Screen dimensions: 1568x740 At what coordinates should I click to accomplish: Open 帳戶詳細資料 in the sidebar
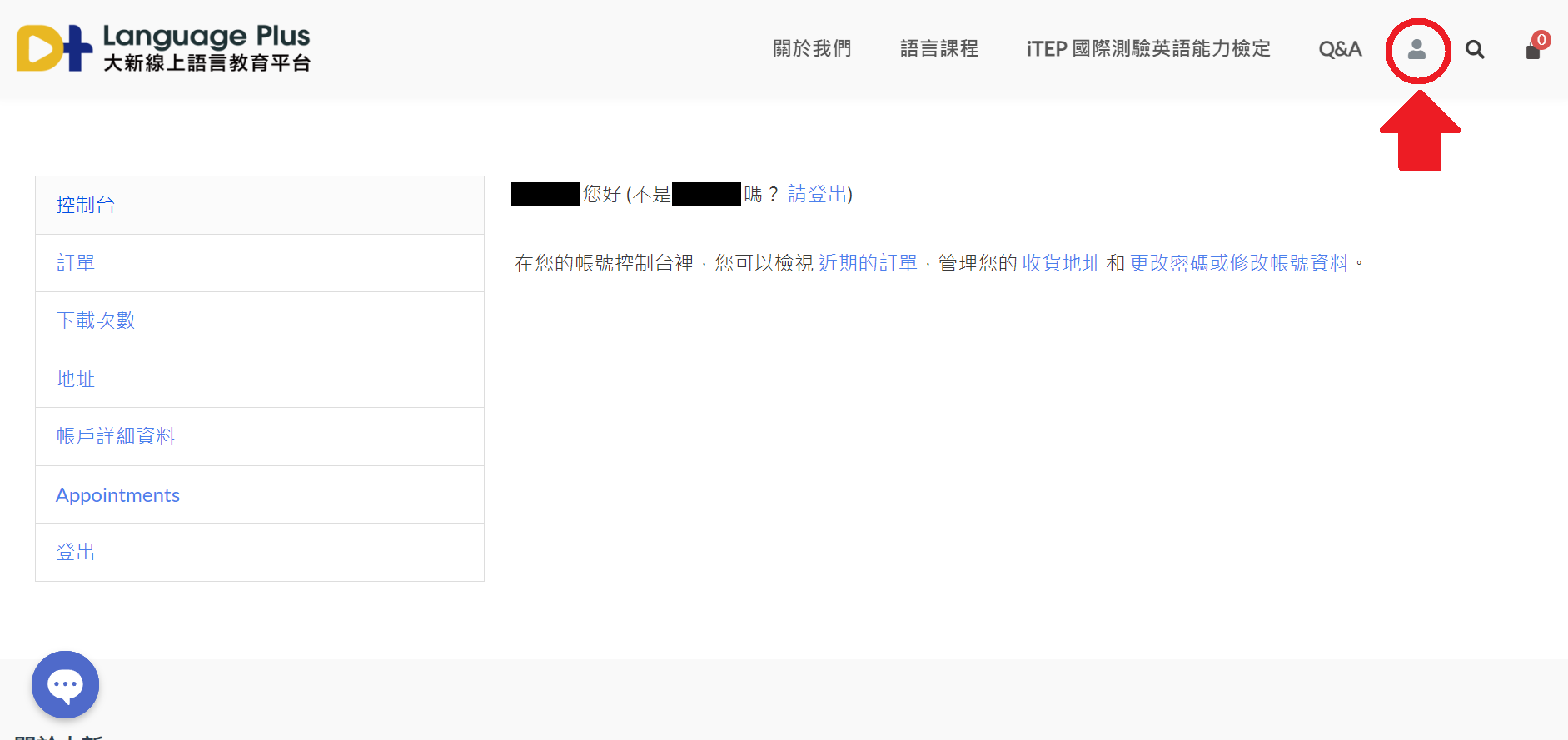coord(116,436)
